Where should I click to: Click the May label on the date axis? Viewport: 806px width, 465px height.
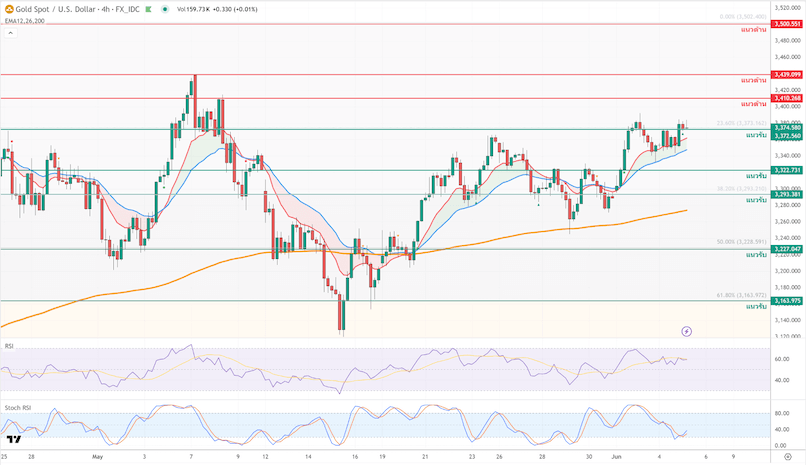pos(98,456)
